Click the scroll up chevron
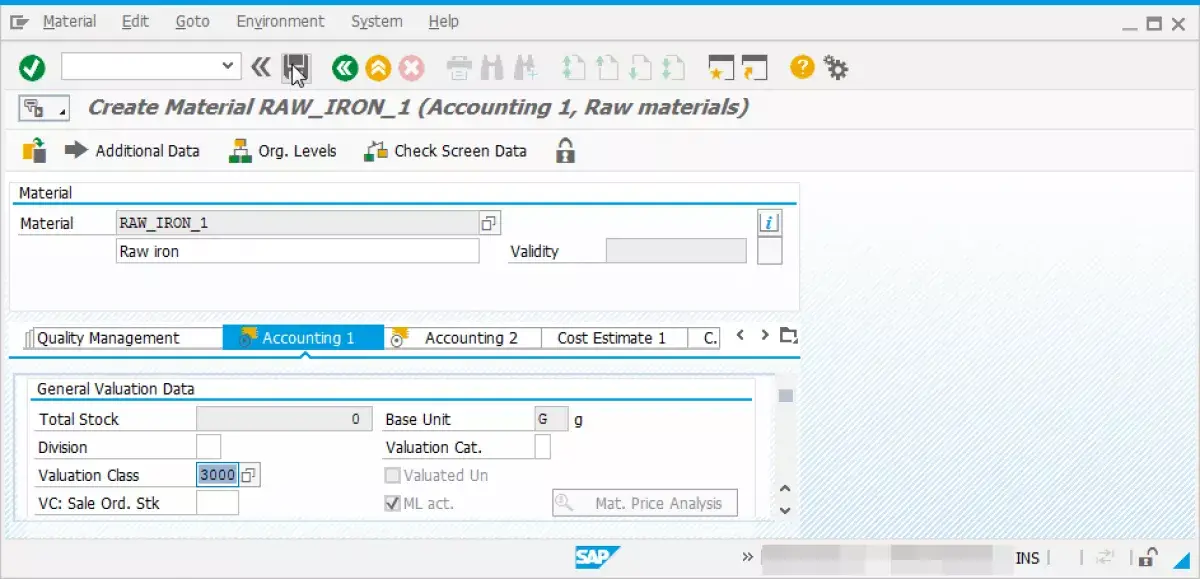This screenshot has height=579, width=1200. pyautogui.click(x=785, y=489)
